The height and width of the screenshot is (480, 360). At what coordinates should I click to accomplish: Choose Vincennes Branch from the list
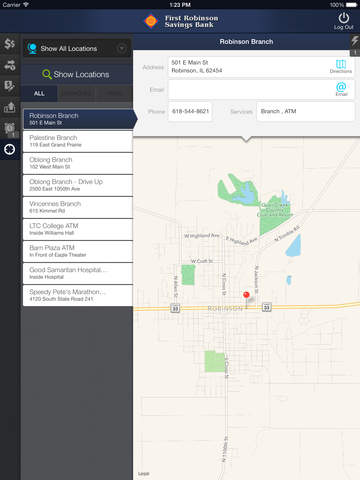pos(78,207)
